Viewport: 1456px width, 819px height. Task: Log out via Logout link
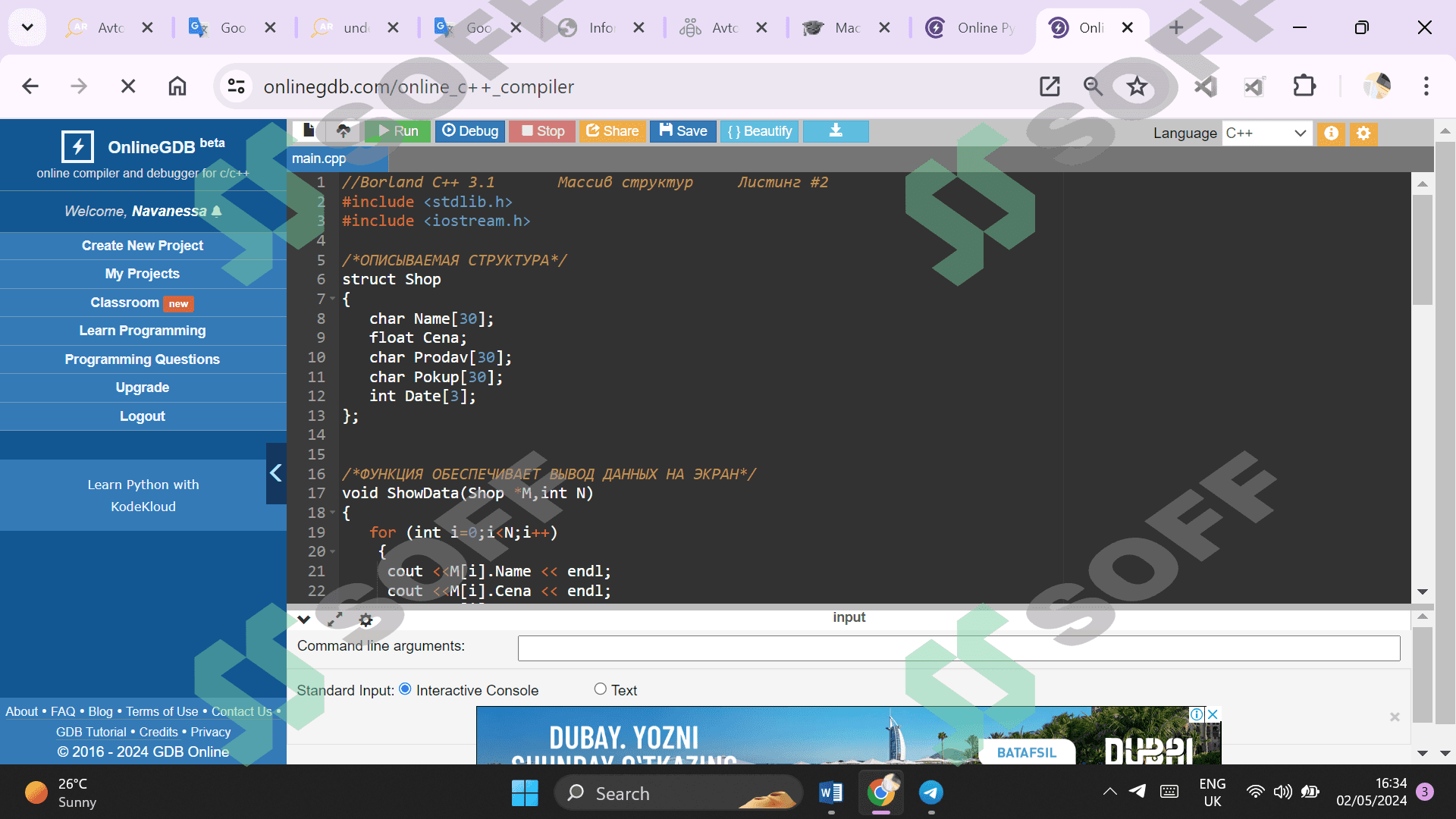(143, 416)
